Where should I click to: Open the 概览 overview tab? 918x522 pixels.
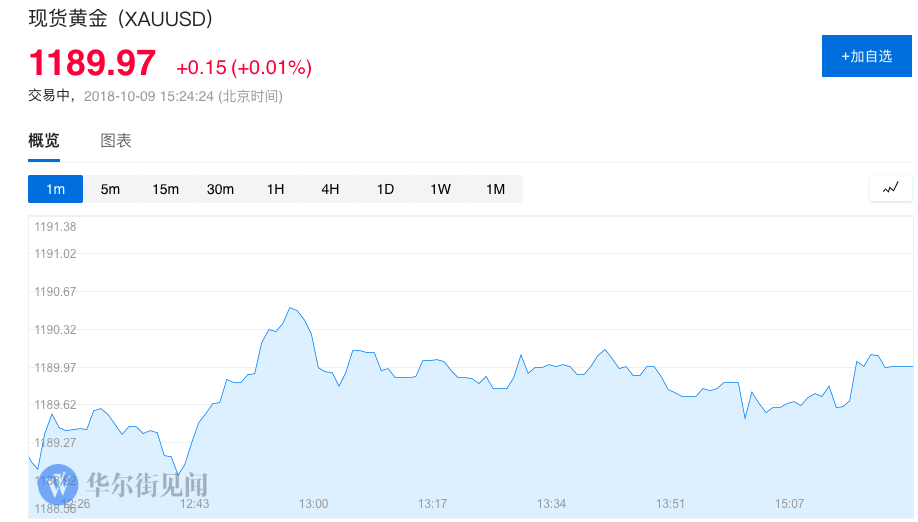44,141
